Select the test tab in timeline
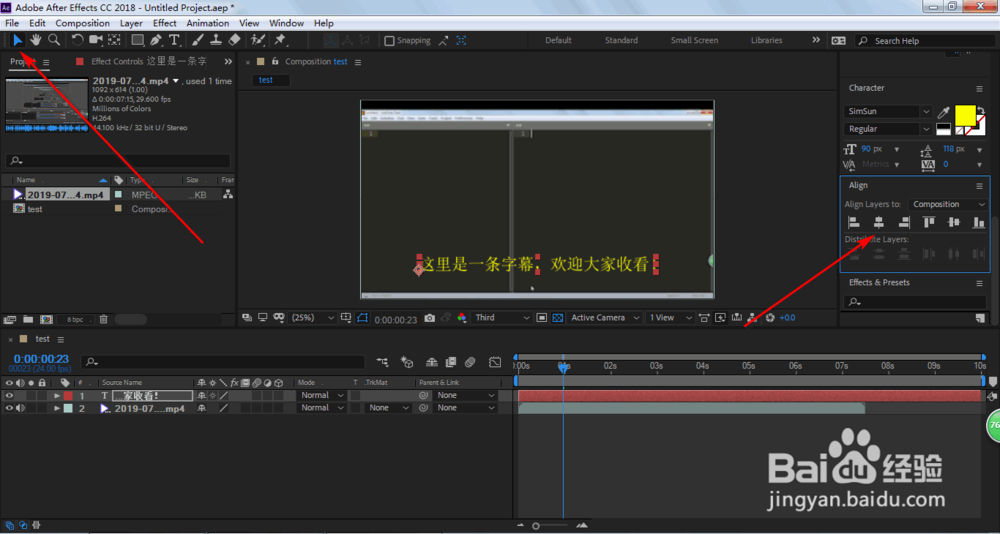The height and width of the screenshot is (534, 1000). click(42, 339)
